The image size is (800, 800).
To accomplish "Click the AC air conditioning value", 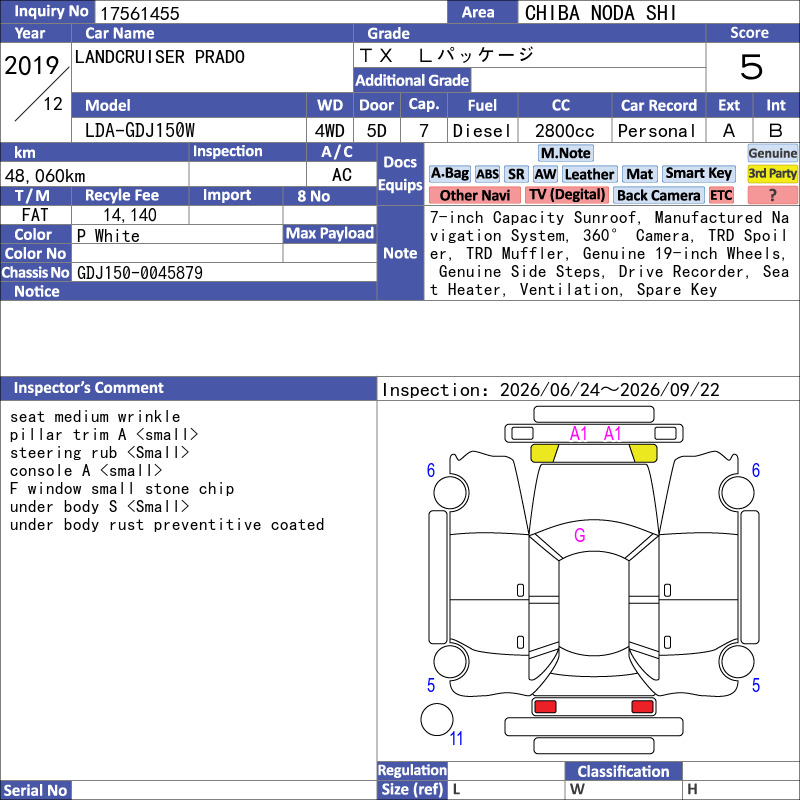I will tap(341, 175).
